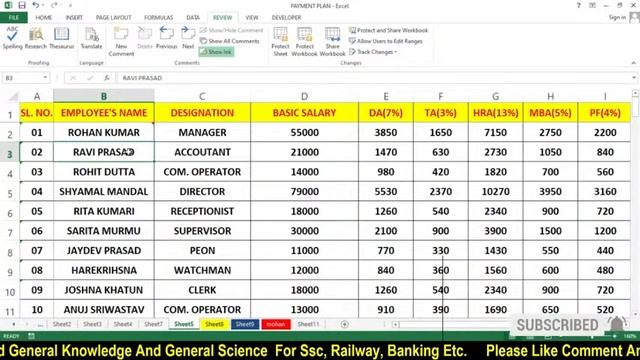The width and height of the screenshot is (640, 360).
Task: Select cell JOSHNA KHATUN
Action: coord(104,290)
